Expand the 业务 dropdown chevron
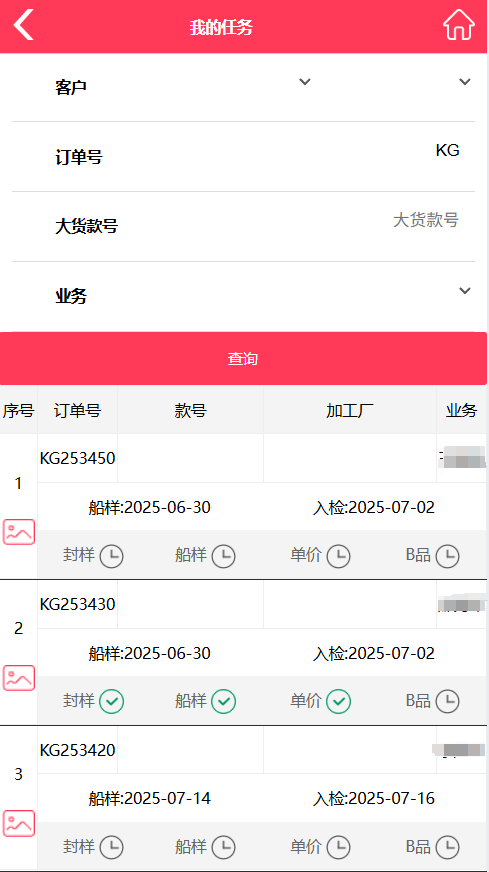Viewport: 489px width, 872px height. point(465,291)
